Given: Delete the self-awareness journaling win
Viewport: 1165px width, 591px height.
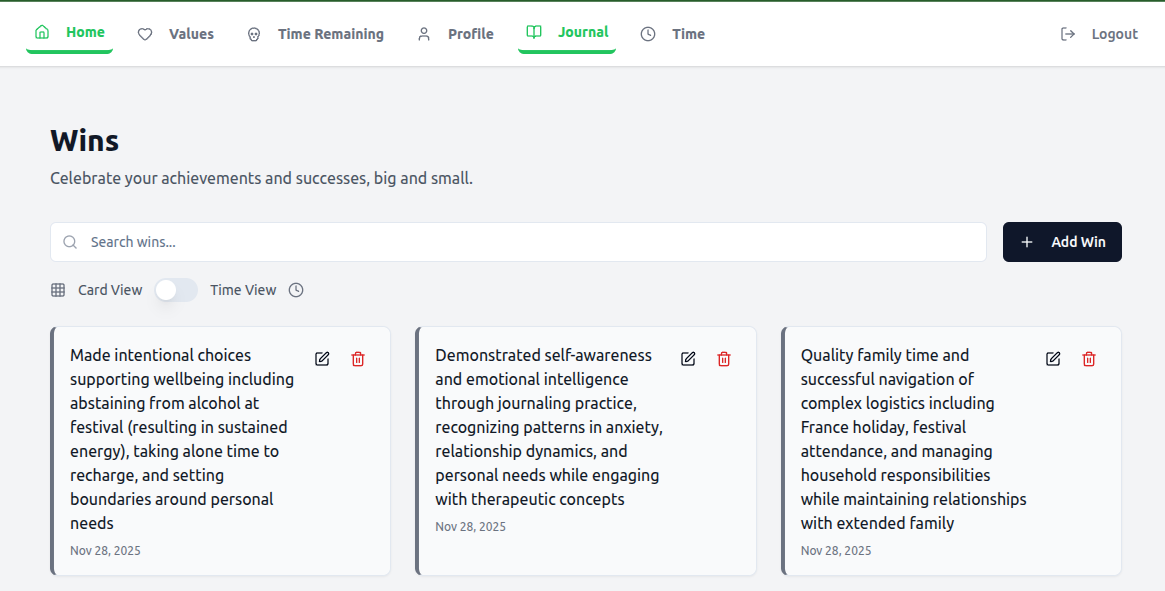Looking at the screenshot, I should [724, 359].
